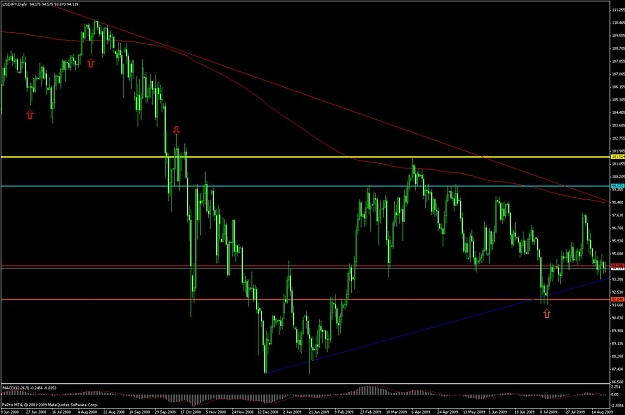Click the 14 Aug 2009 date label
The image size is (625, 415).
click(x=601, y=411)
